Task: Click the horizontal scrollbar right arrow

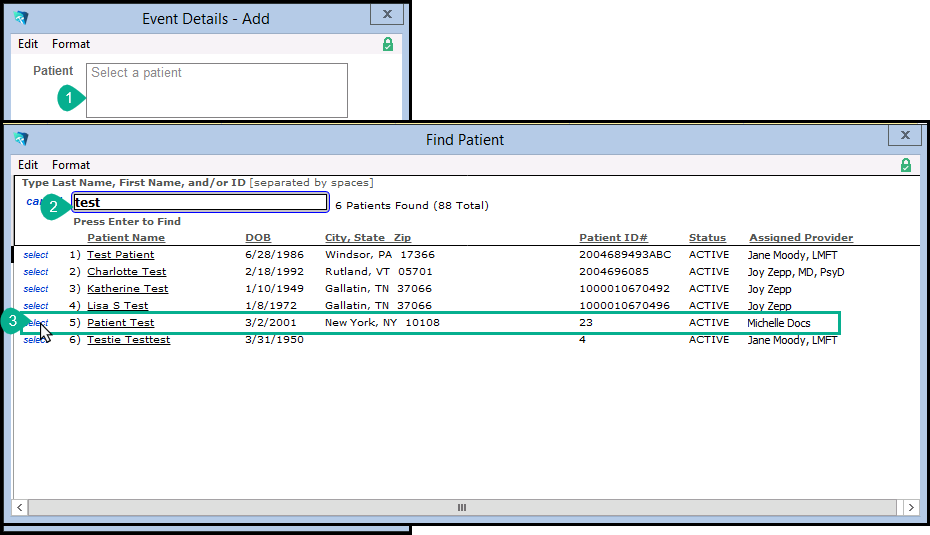Action: 911,508
